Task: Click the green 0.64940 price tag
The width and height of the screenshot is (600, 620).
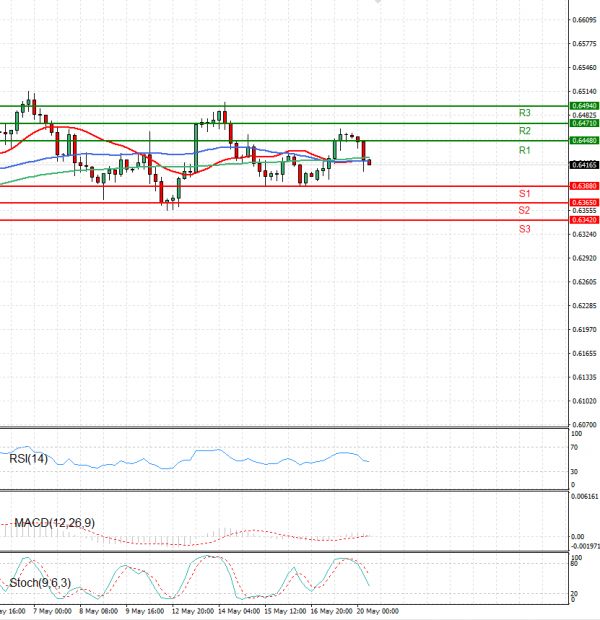Action: 585,106
